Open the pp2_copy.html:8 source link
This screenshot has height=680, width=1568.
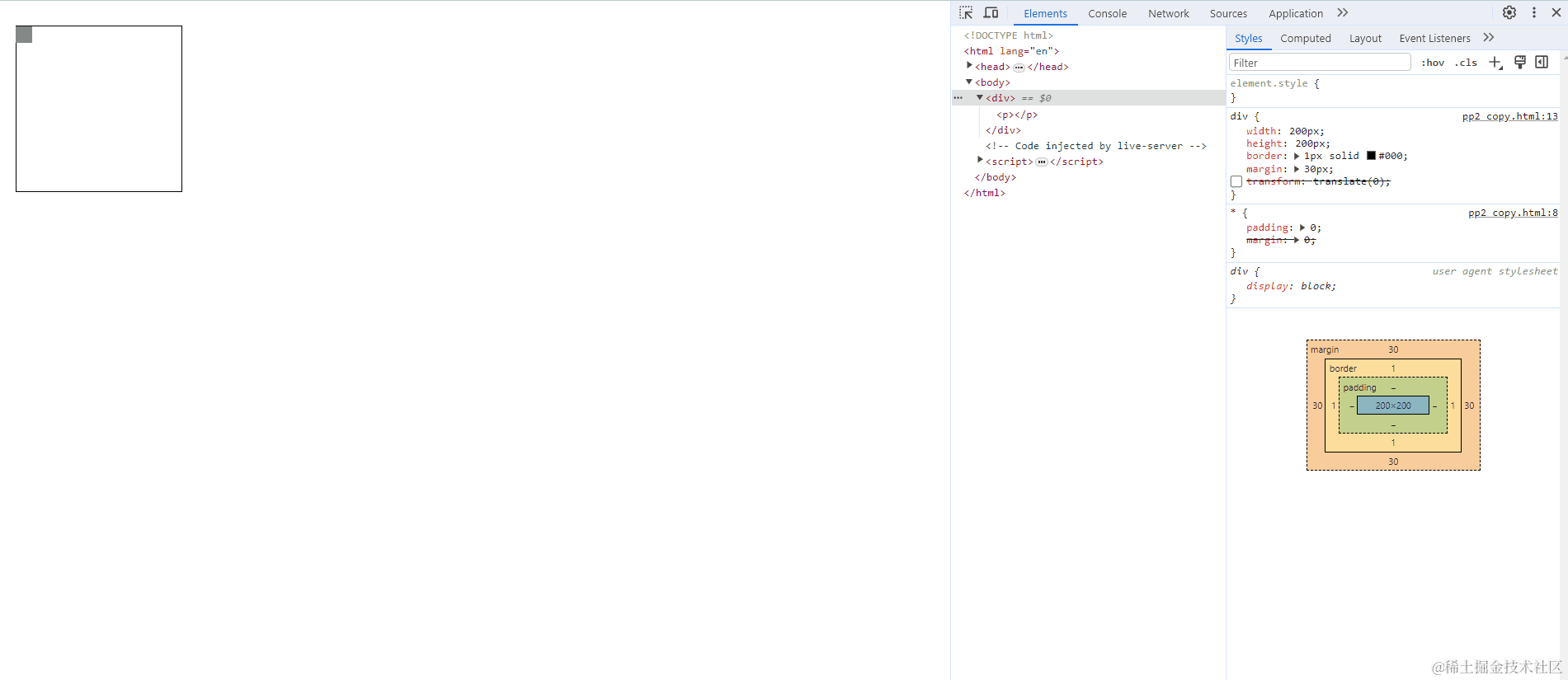tap(1513, 213)
